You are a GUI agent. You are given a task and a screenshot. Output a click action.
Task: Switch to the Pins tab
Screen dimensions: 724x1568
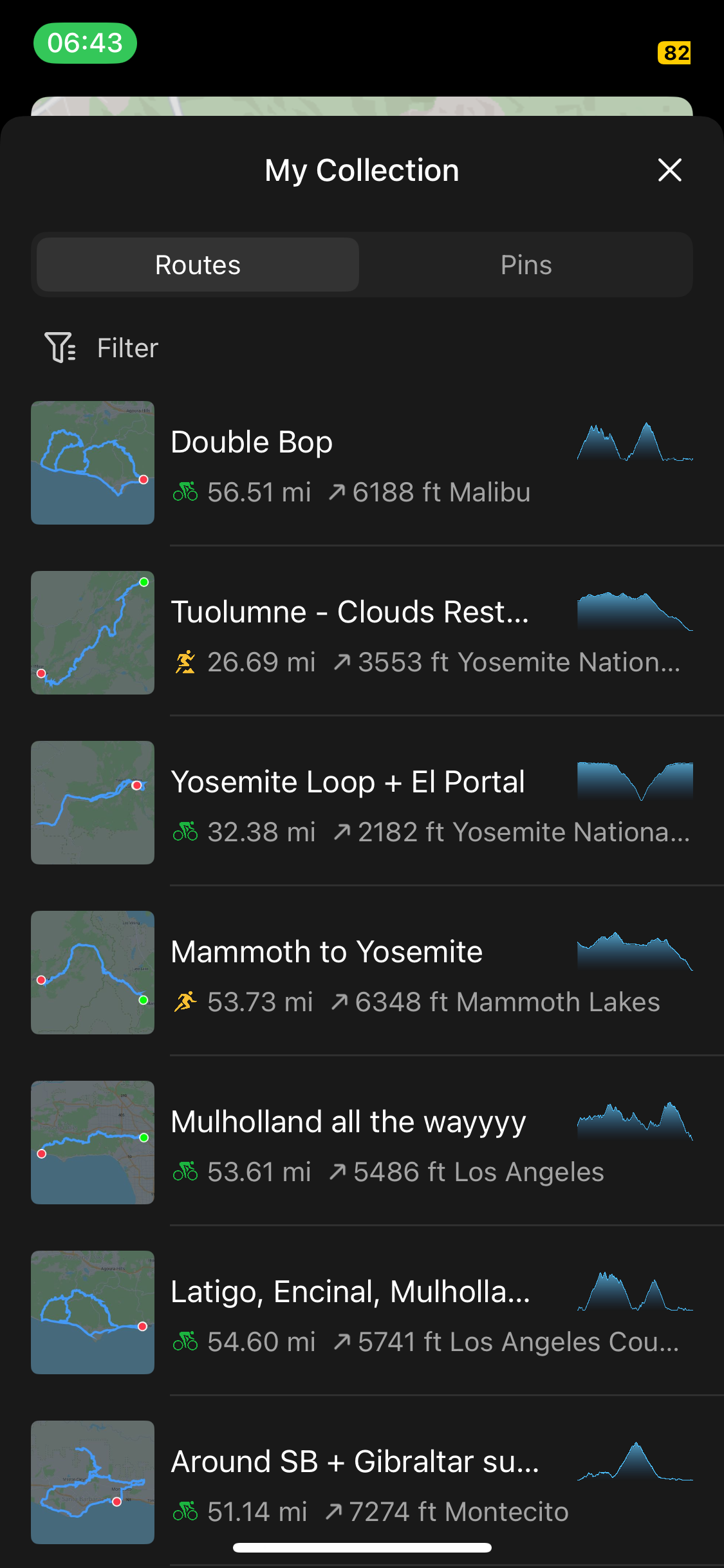pos(526,265)
